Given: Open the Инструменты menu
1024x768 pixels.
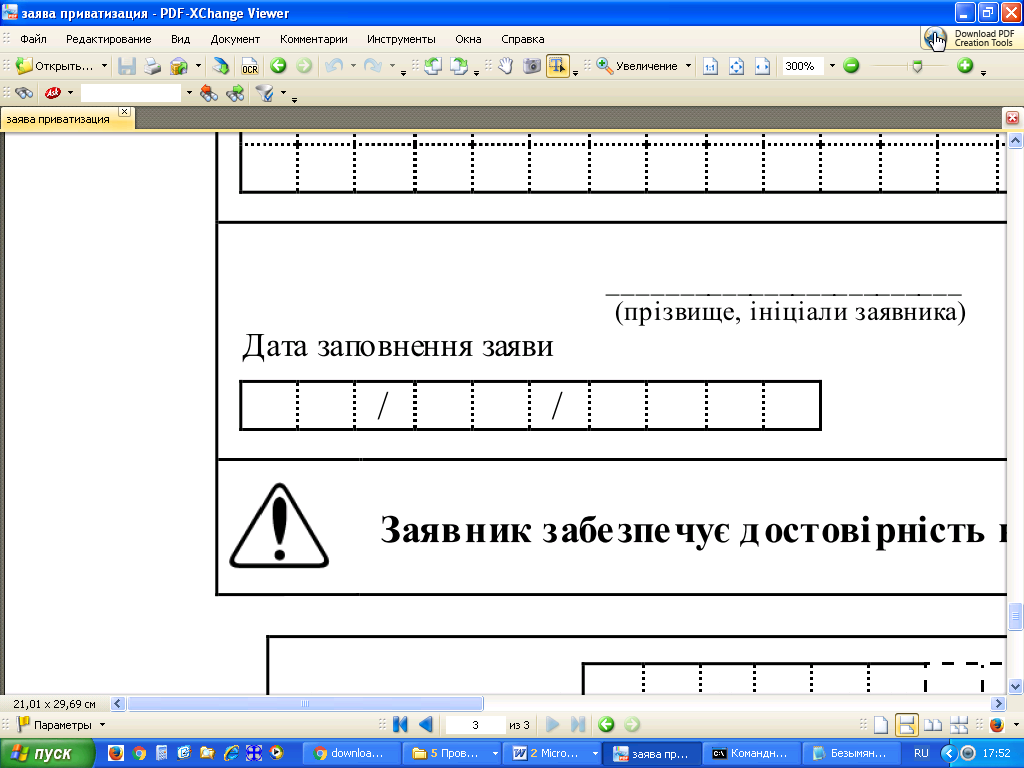Looking at the screenshot, I should [x=401, y=39].
